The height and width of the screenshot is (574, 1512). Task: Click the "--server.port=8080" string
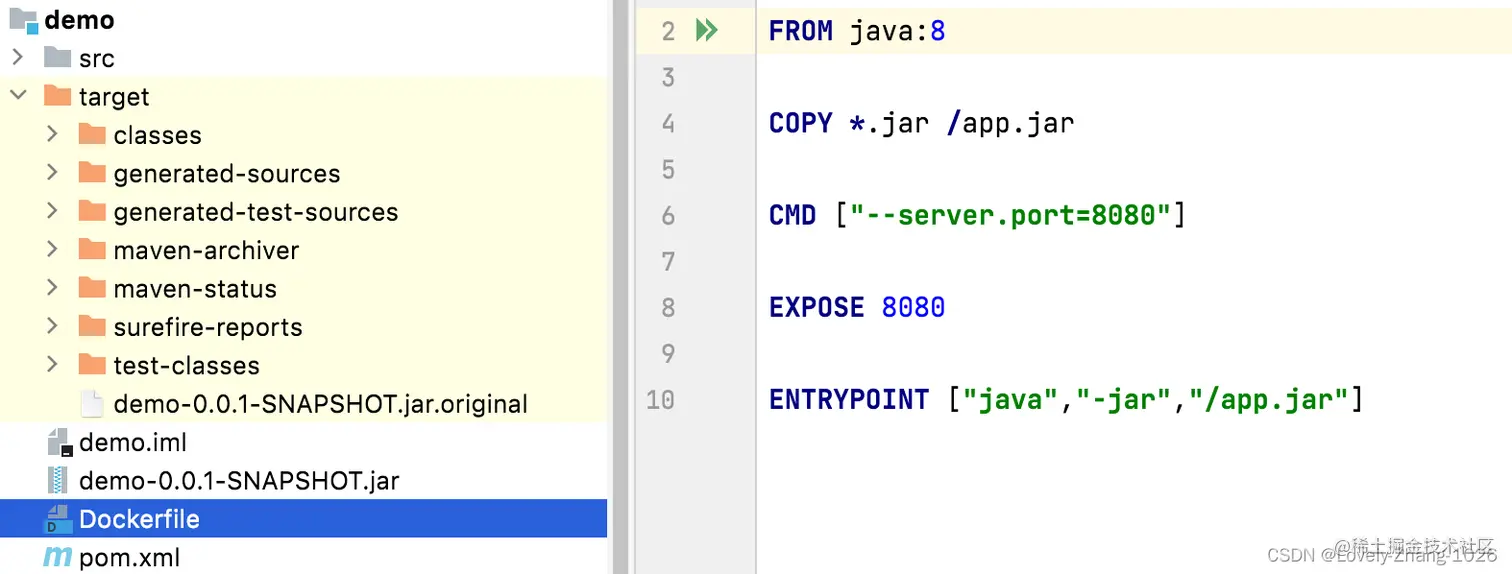click(1010, 215)
